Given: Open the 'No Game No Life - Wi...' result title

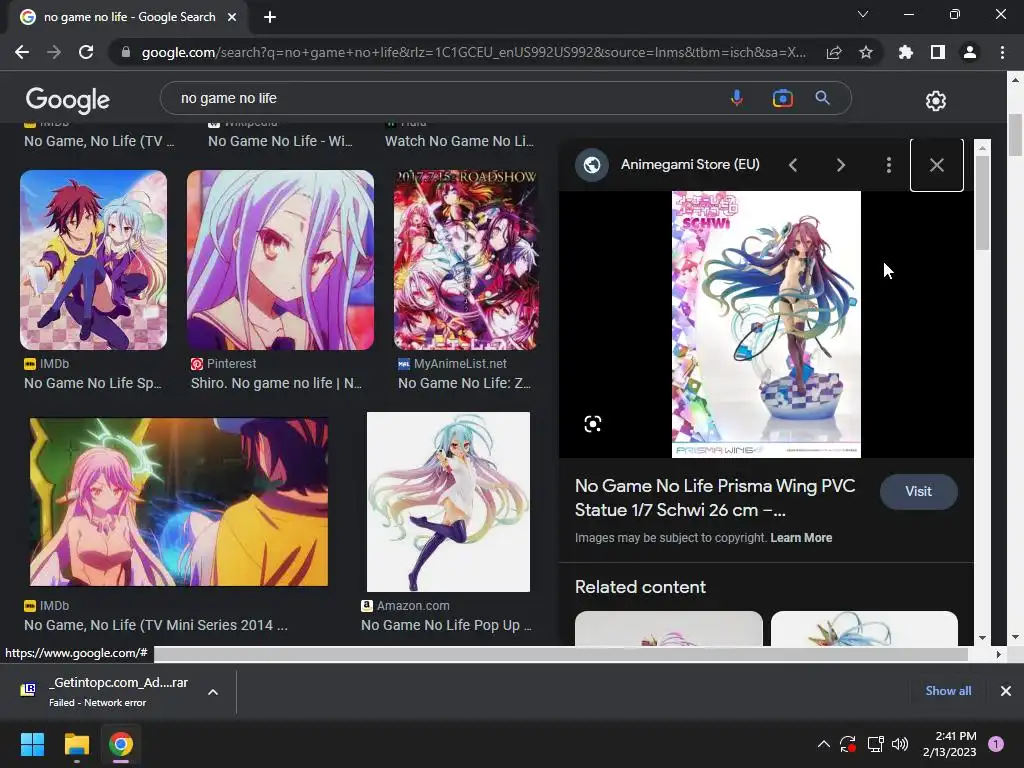Looking at the screenshot, I should [280, 141].
